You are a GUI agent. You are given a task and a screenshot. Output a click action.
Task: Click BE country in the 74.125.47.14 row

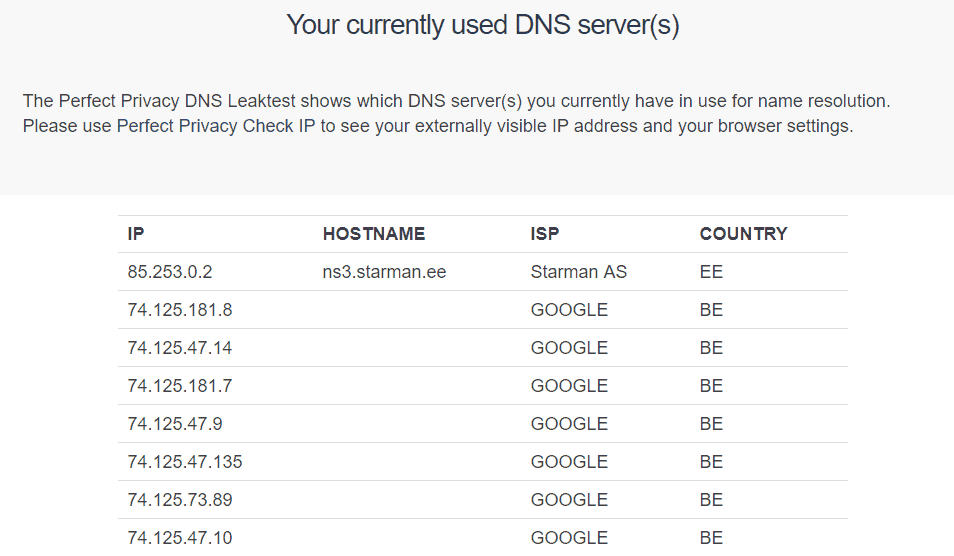coord(711,347)
